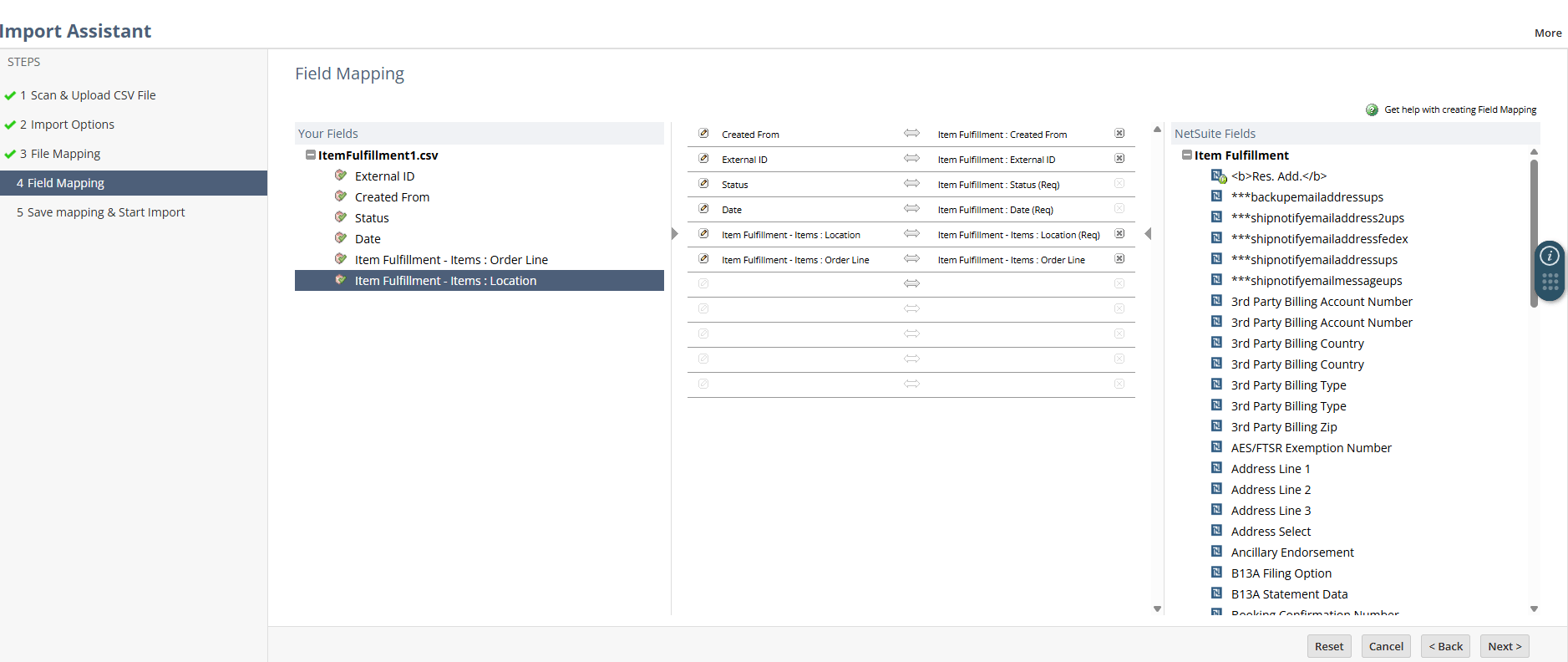Image resolution: width=1568 pixels, height=662 pixels.
Task: Select ***shipnotifyemailaddressfedex NetSuite field
Action: pos(1319,239)
